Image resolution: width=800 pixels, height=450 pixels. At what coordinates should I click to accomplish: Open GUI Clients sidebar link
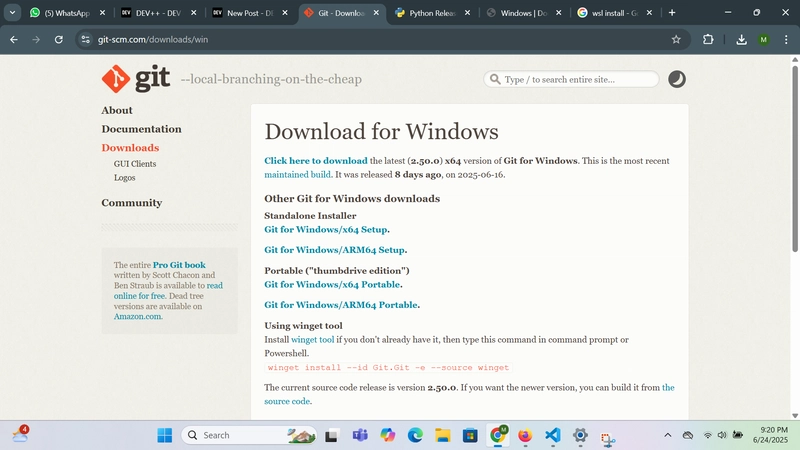tap(135, 164)
